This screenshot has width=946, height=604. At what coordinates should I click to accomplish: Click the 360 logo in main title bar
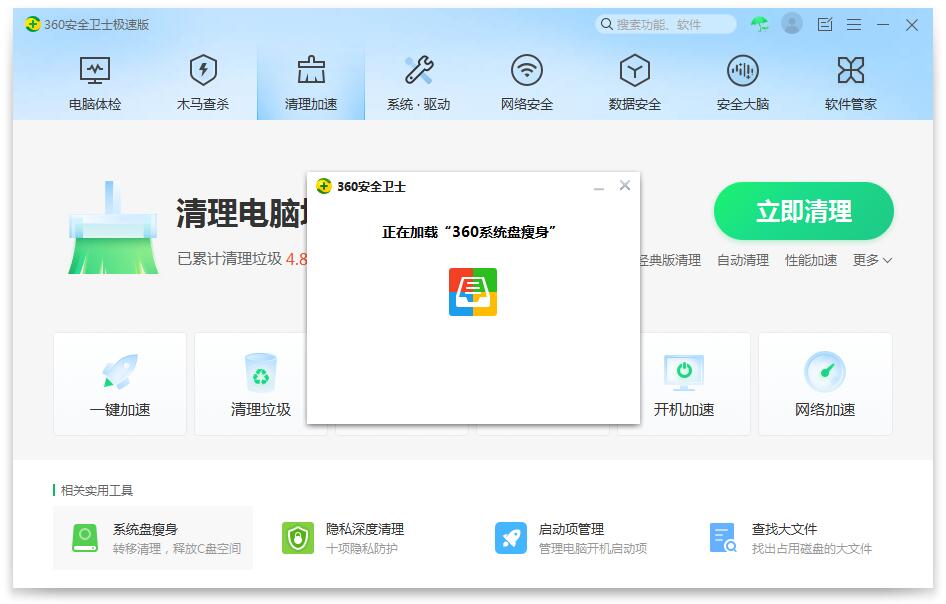[x=33, y=24]
